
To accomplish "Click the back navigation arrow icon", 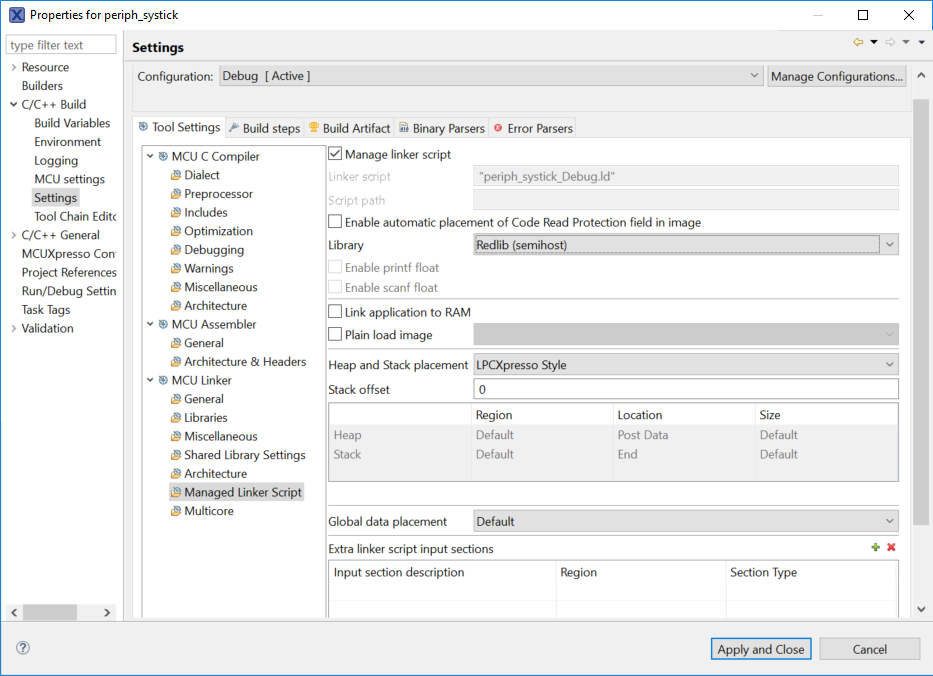I will click(x=858, y=42).
